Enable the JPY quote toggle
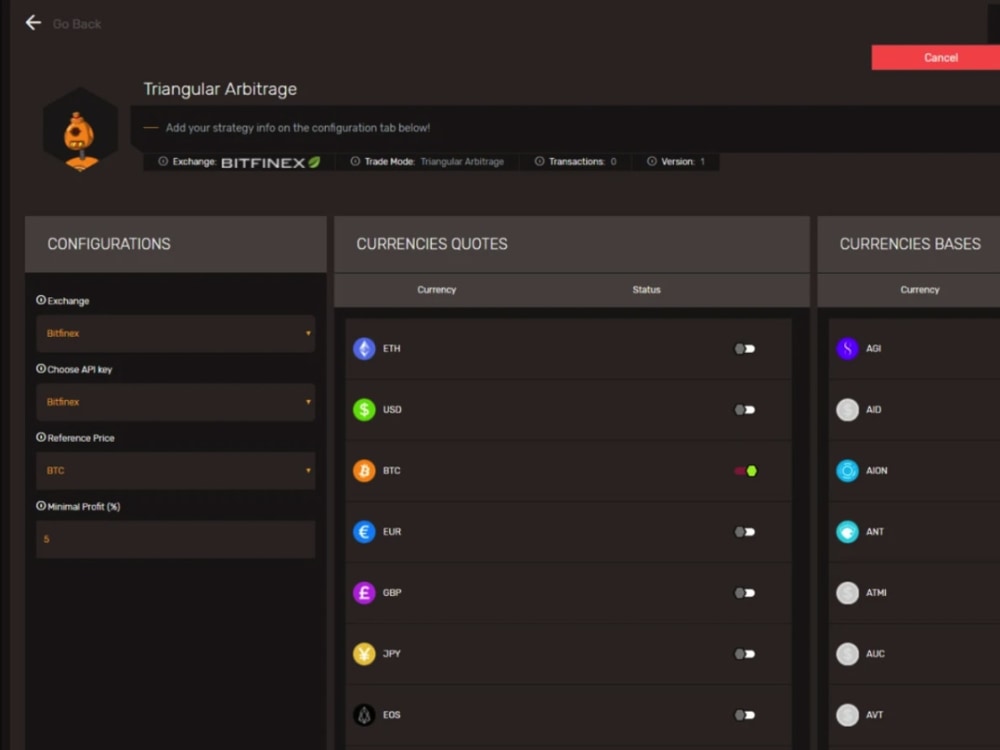The height and width of the screenshot is (750, 1000). coord(745,654)
